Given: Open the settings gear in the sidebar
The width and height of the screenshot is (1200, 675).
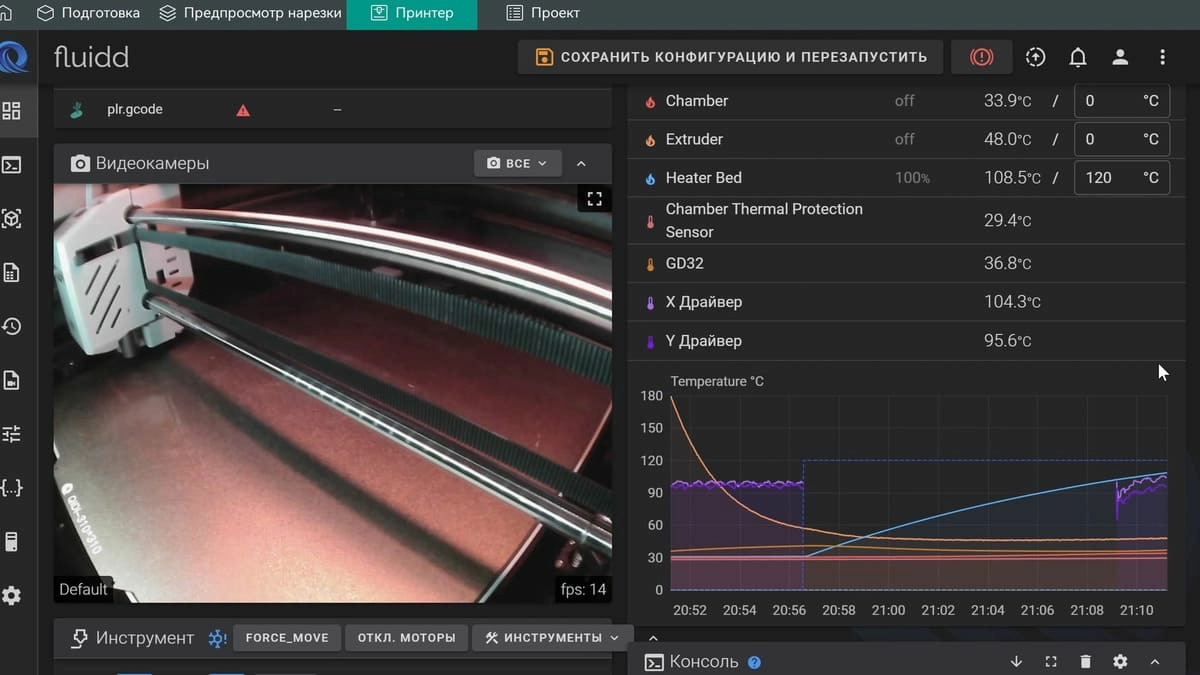Looking at the screenshot, I should click(x=12, y=596).
